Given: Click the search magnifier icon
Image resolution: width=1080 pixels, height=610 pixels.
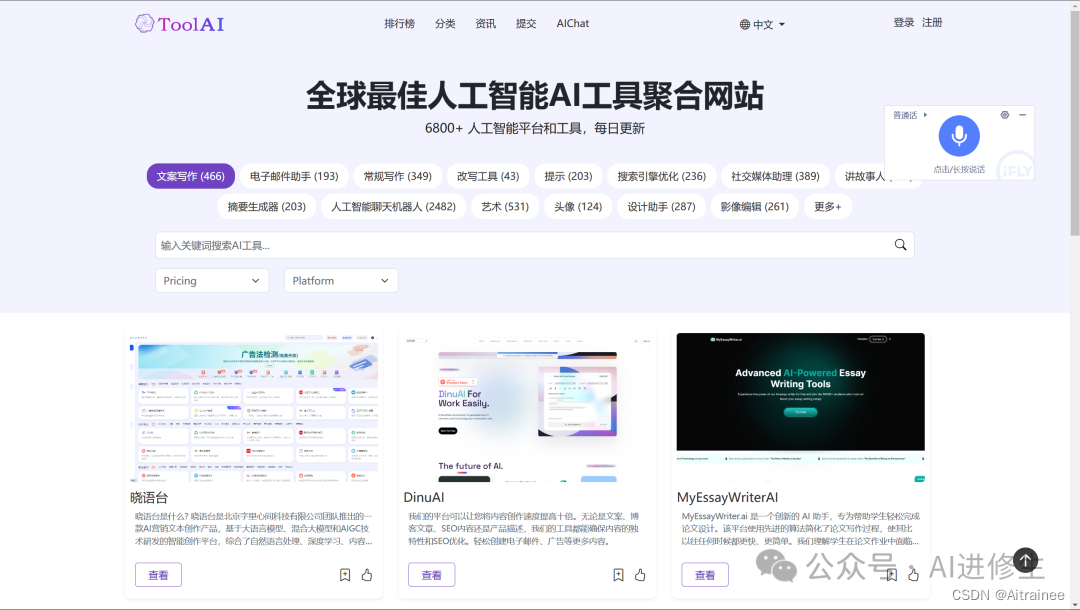Looking at the screenshot, I should [x=900, y=245].
